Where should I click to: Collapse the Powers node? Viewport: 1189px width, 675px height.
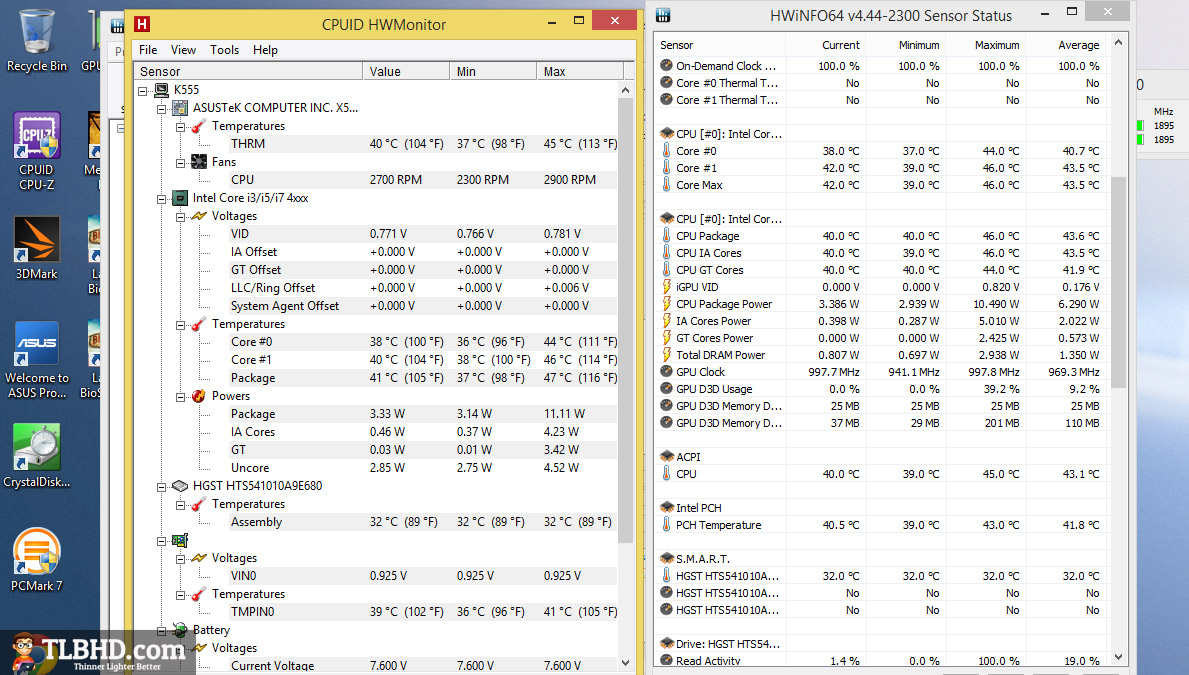[x=180, y=397]
